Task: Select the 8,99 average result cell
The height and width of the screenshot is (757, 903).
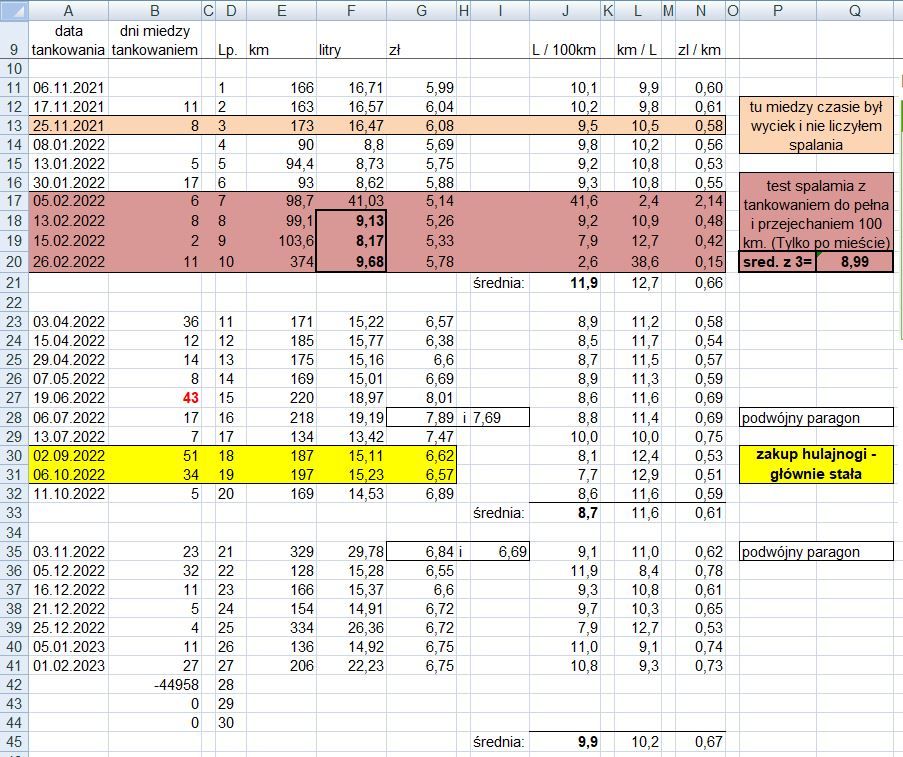Action: 855,262
